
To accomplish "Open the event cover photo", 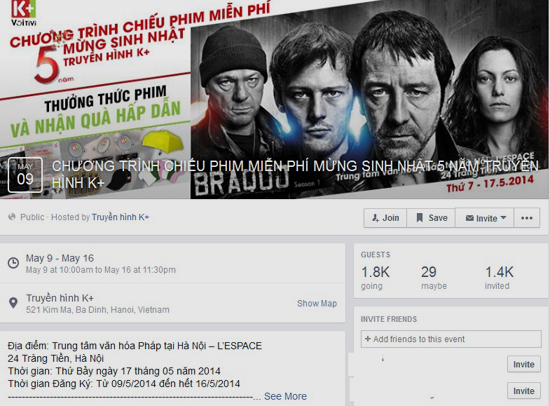I will pyautogui.click(x=275, y=99).
